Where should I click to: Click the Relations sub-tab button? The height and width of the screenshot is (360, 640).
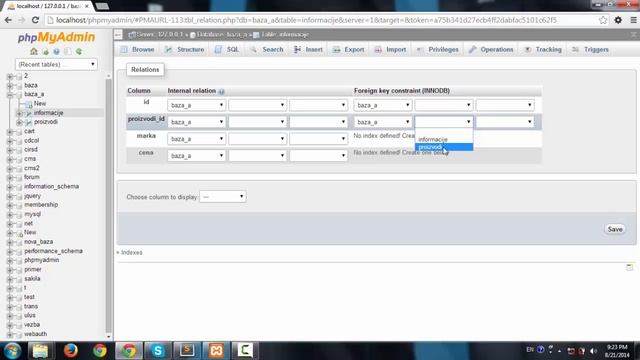pos(145,70)
